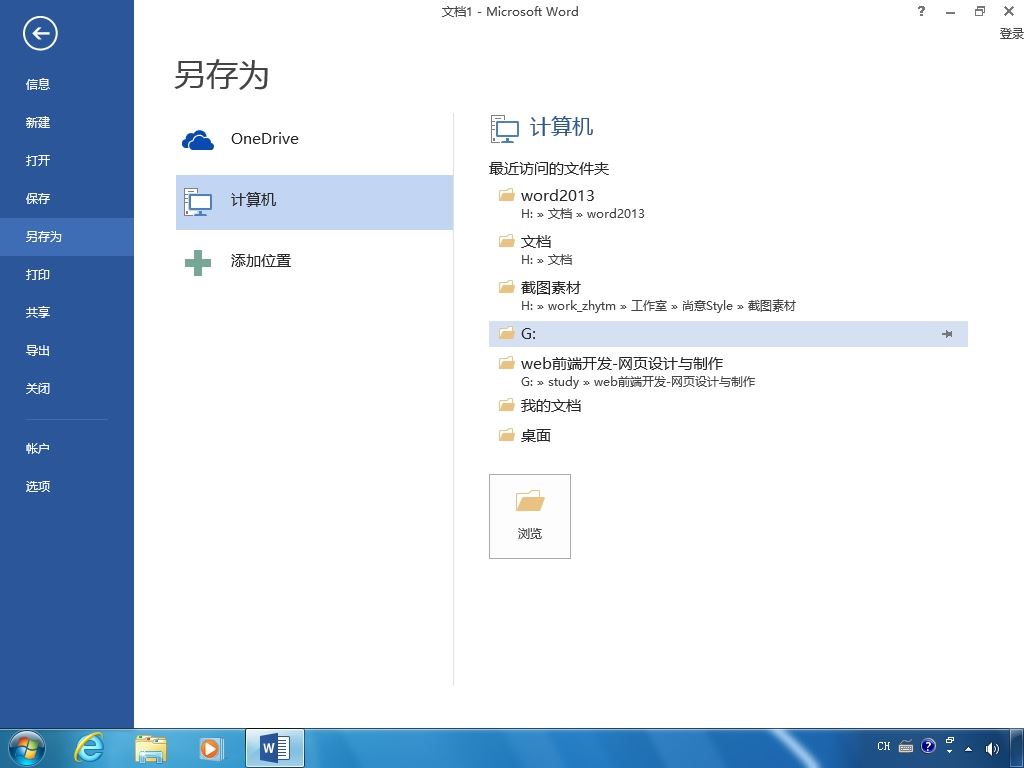1024x768 pixels.
Task: Open folder web前端开发-网页设计与制作
Action: pyautogui.click(x=622, y=363)
